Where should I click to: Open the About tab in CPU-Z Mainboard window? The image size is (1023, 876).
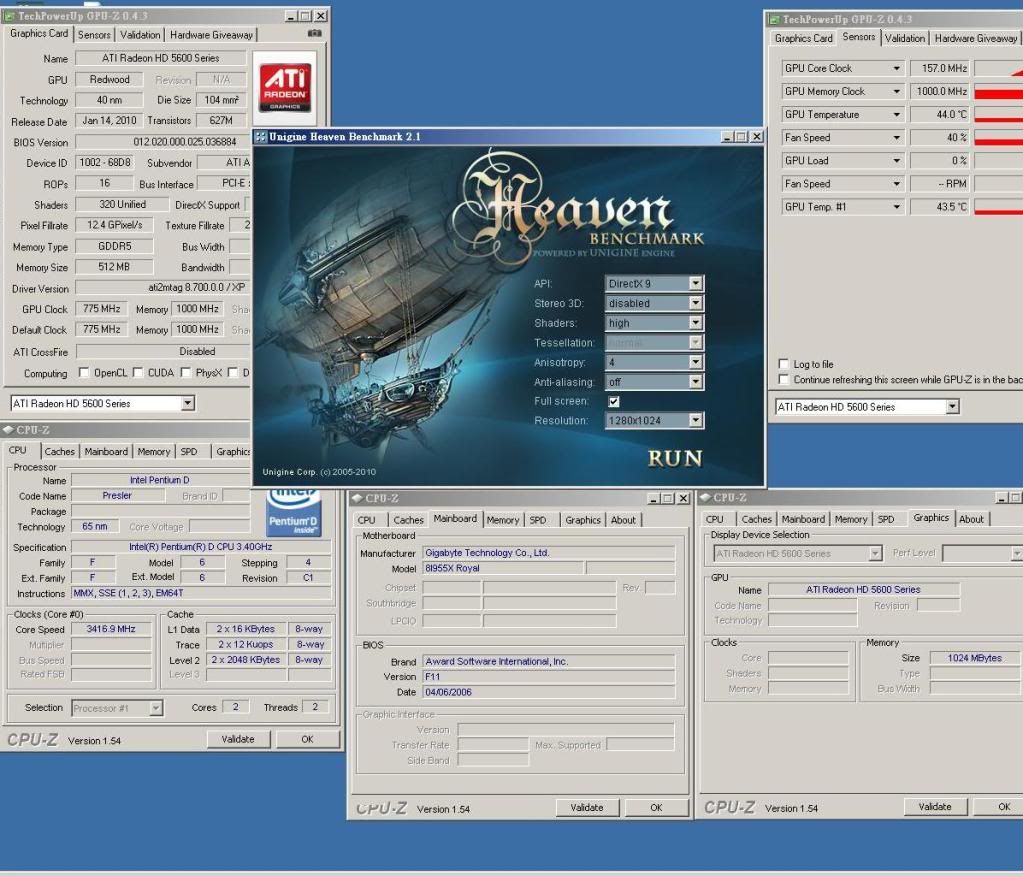[x=623, y=520]
